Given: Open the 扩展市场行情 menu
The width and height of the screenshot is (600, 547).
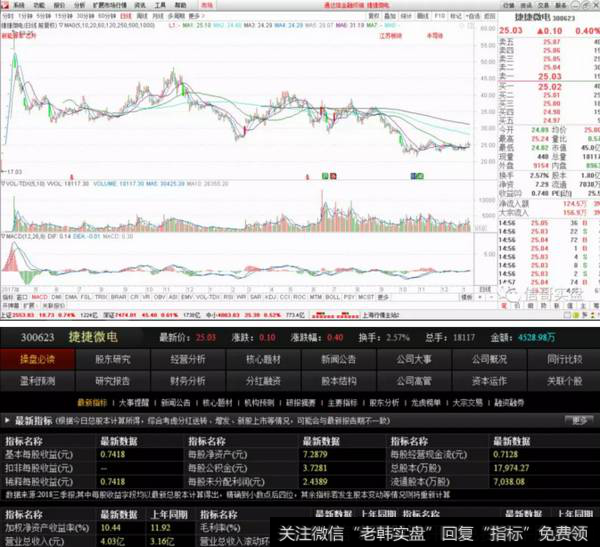Looking at the screenshot, I should point(109,5).
